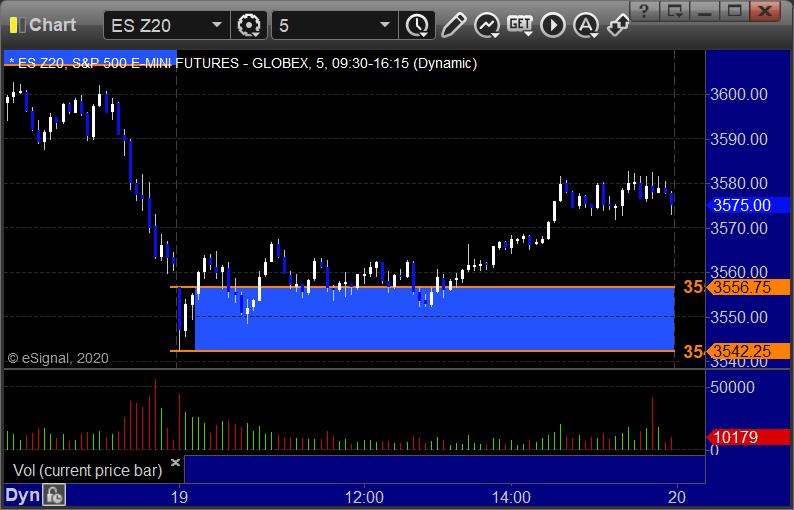Click the 3590.00 price axis label

[x=739, y=139]
